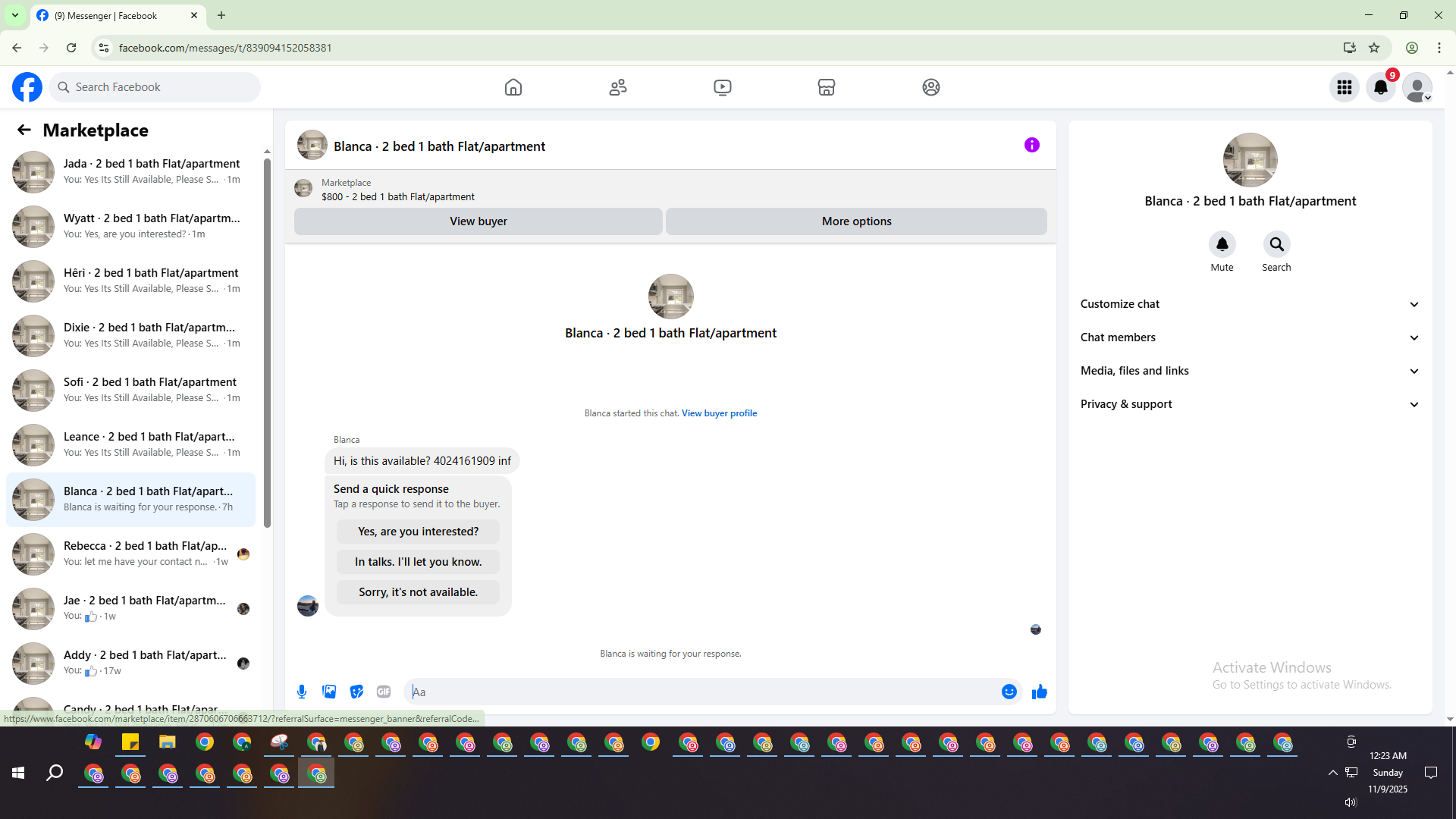The image size is (1456, 819).
Task: Send a thumbs-up like
Action: 1039,692
